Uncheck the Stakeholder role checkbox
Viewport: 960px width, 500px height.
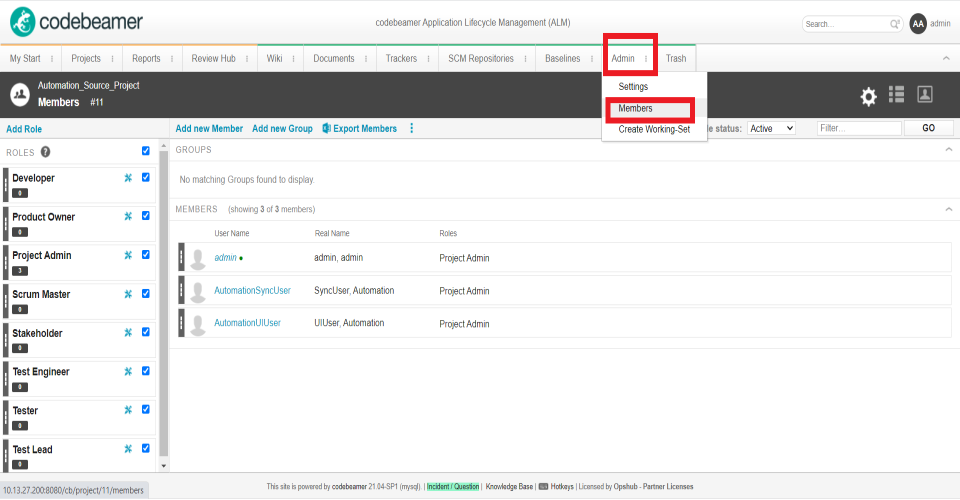(x=146, y=332)
